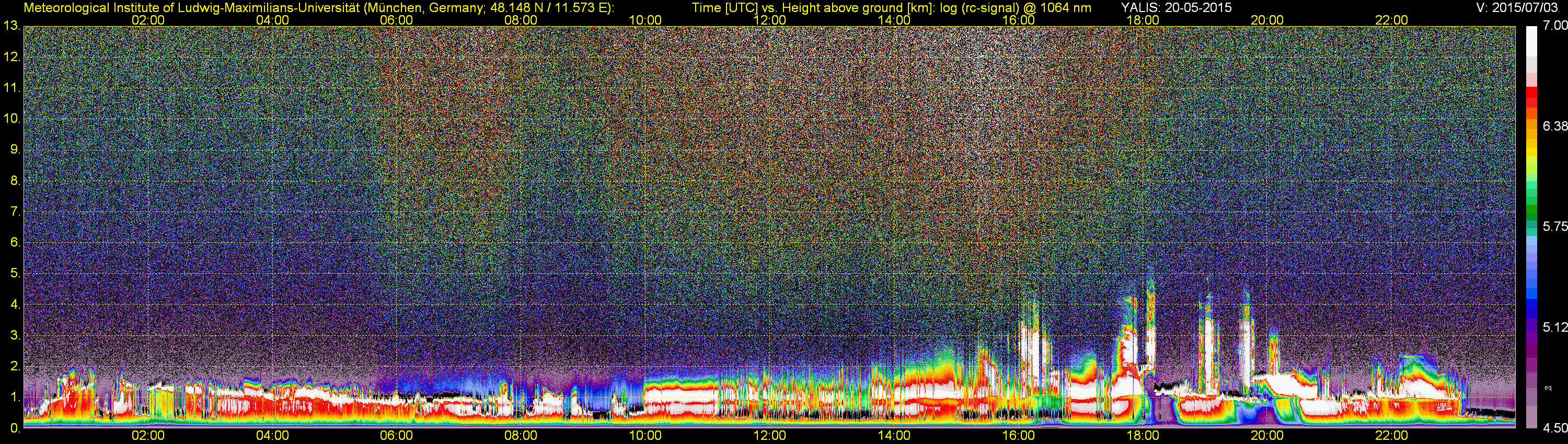Click the 5.12 colorbar value
1568x444 pixels.
tap(1554, 327)
